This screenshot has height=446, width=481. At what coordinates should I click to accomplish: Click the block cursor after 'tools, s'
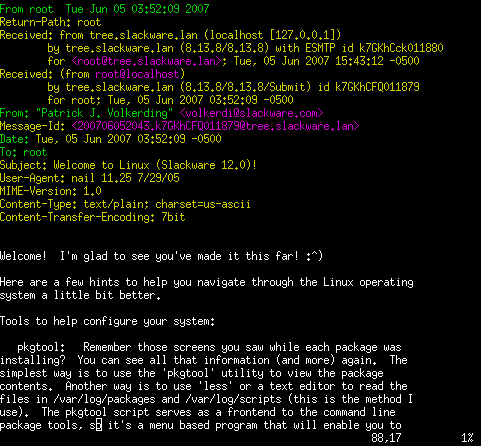coord(99,426)
